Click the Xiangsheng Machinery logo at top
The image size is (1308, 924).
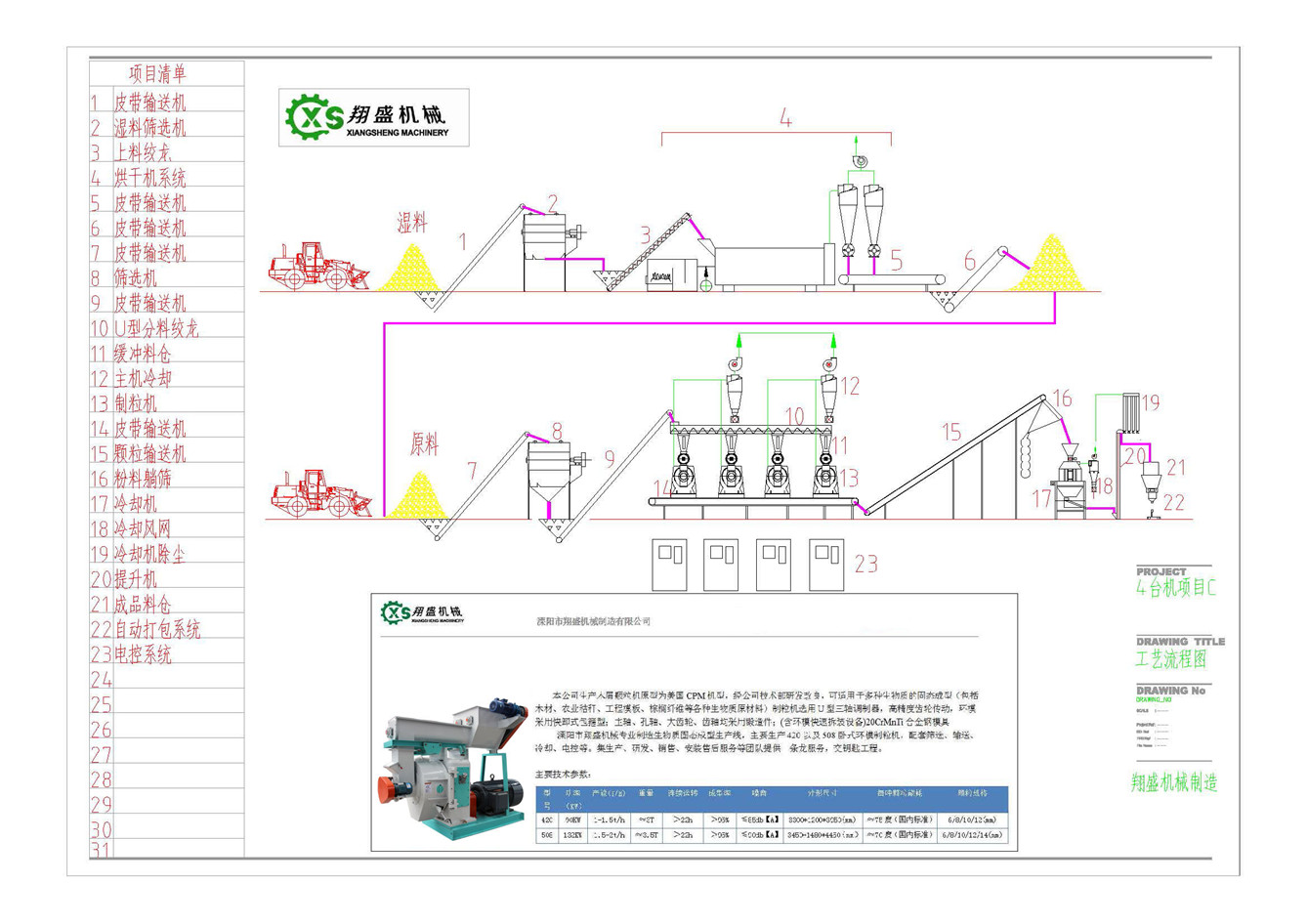point(373,118)
